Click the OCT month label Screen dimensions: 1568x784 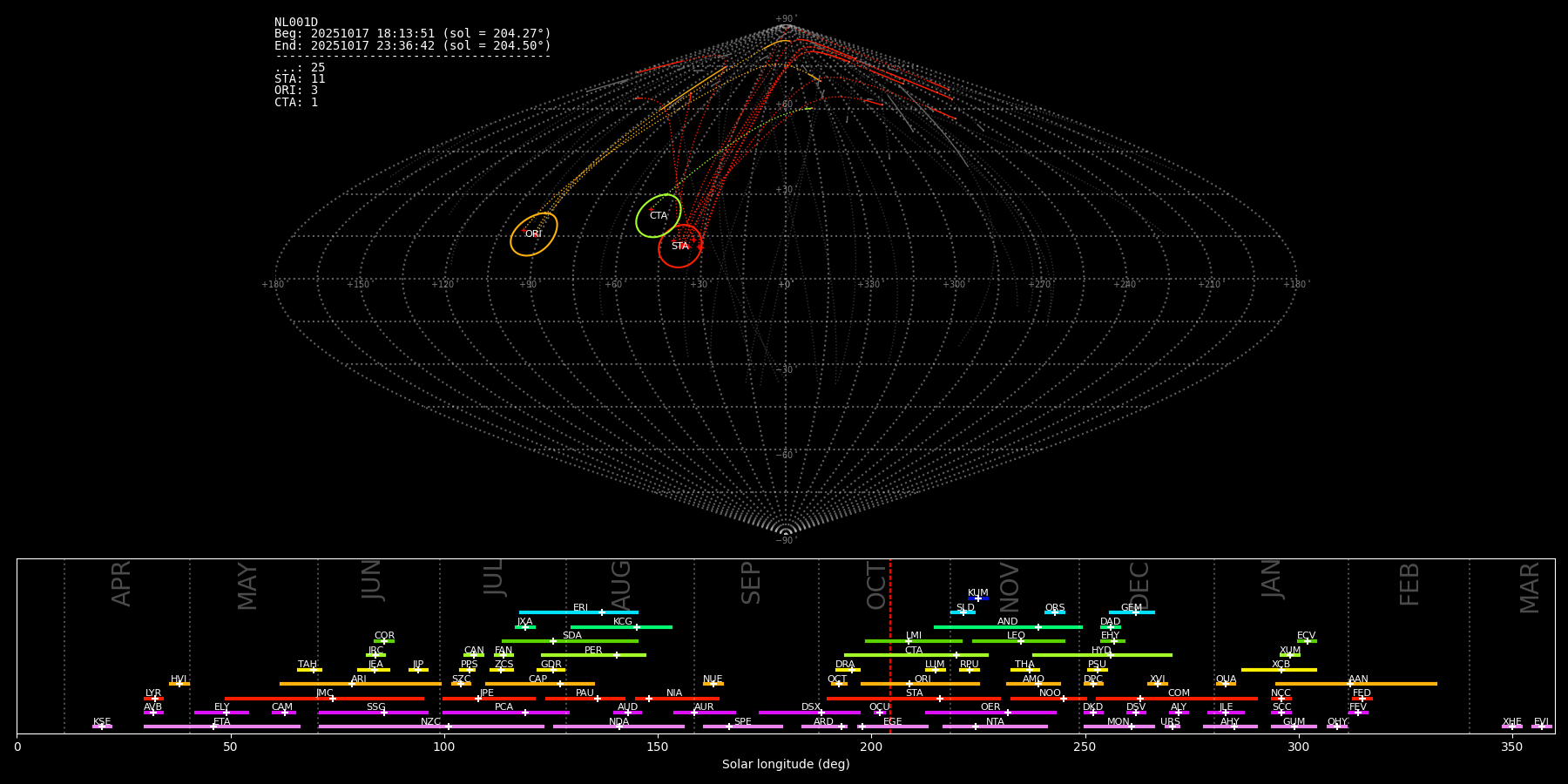point(876,585)
